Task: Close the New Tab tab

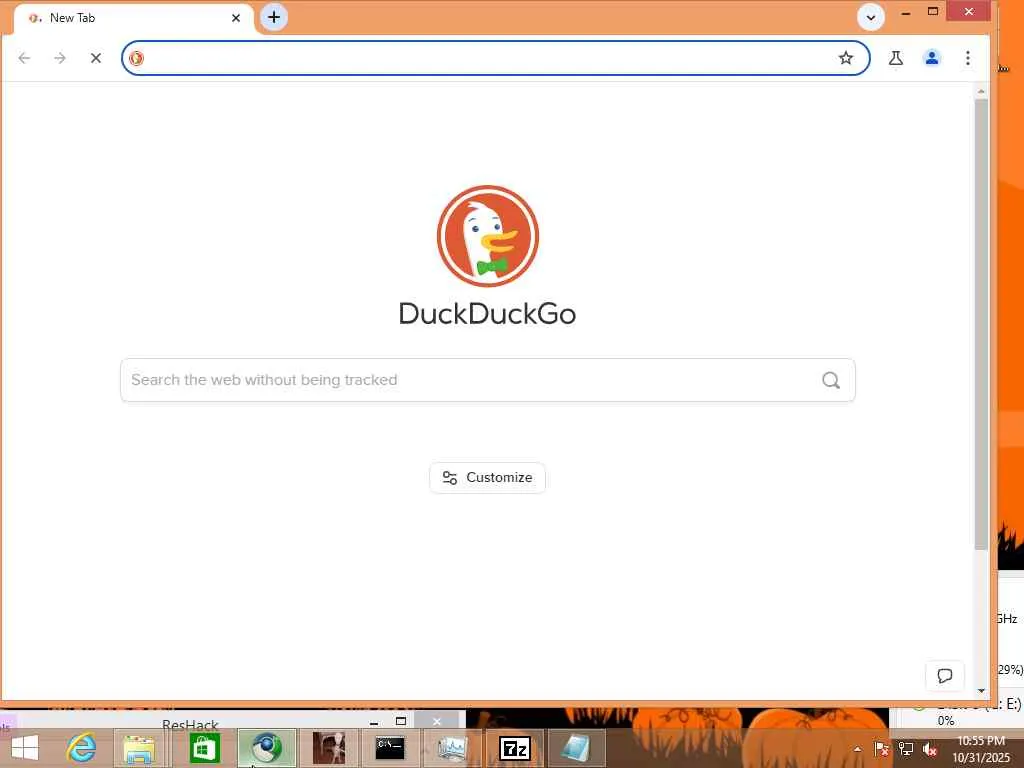Action: (x=236, y=18)
